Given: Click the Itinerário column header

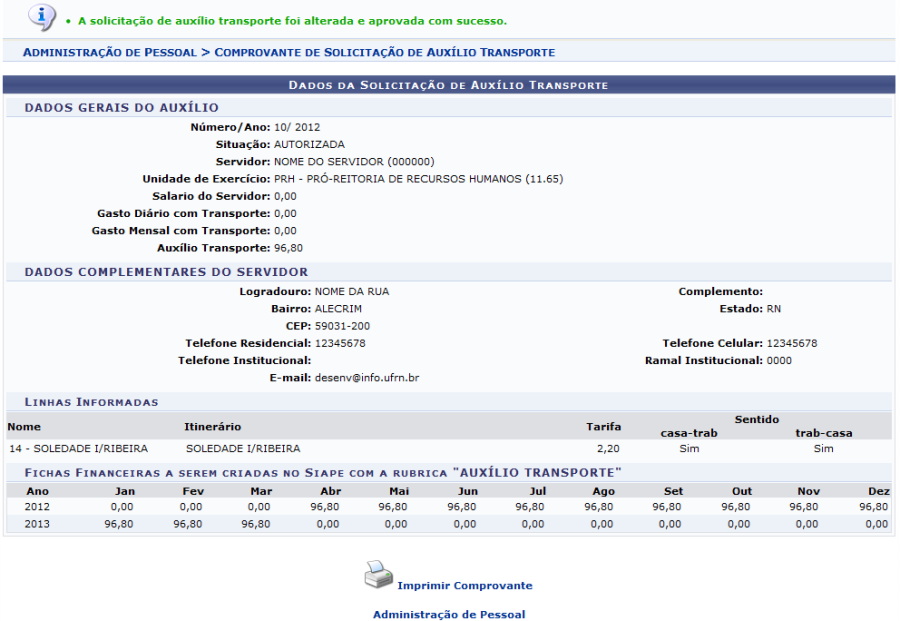Looking at the screenshot, I should point(212,427).
